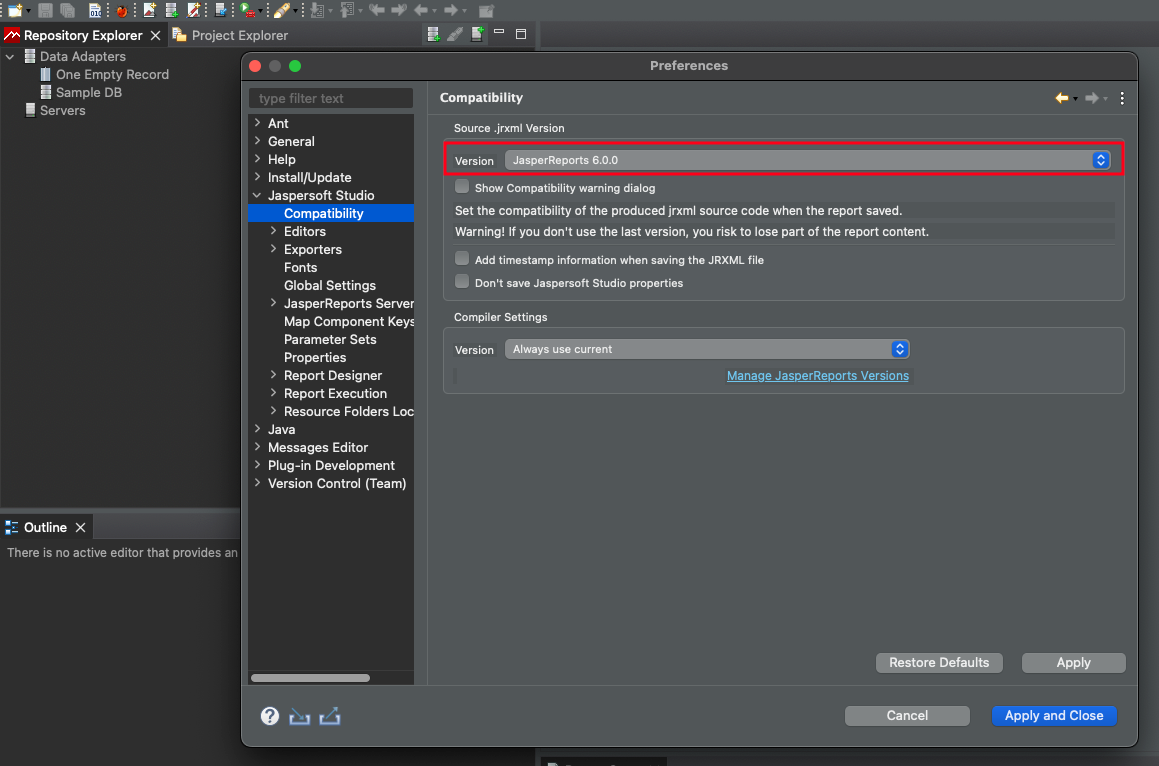Expand the Editors subnode
Viewport: 1159px width, 766px height.
coord(273,231)
